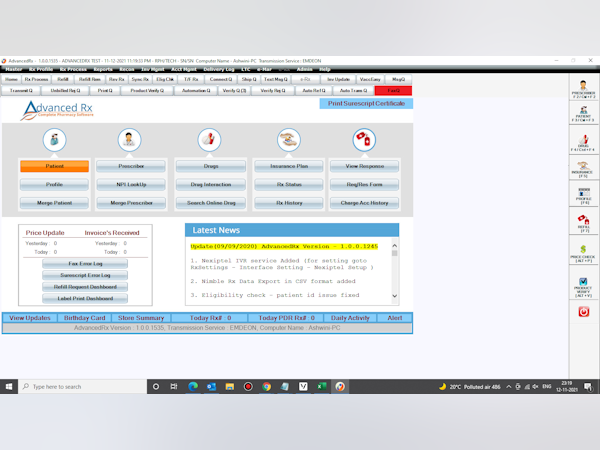The width and height of the screenshot is (600, 450).
Task: Click the round Drugs pill icon
Action: (209, 140)
